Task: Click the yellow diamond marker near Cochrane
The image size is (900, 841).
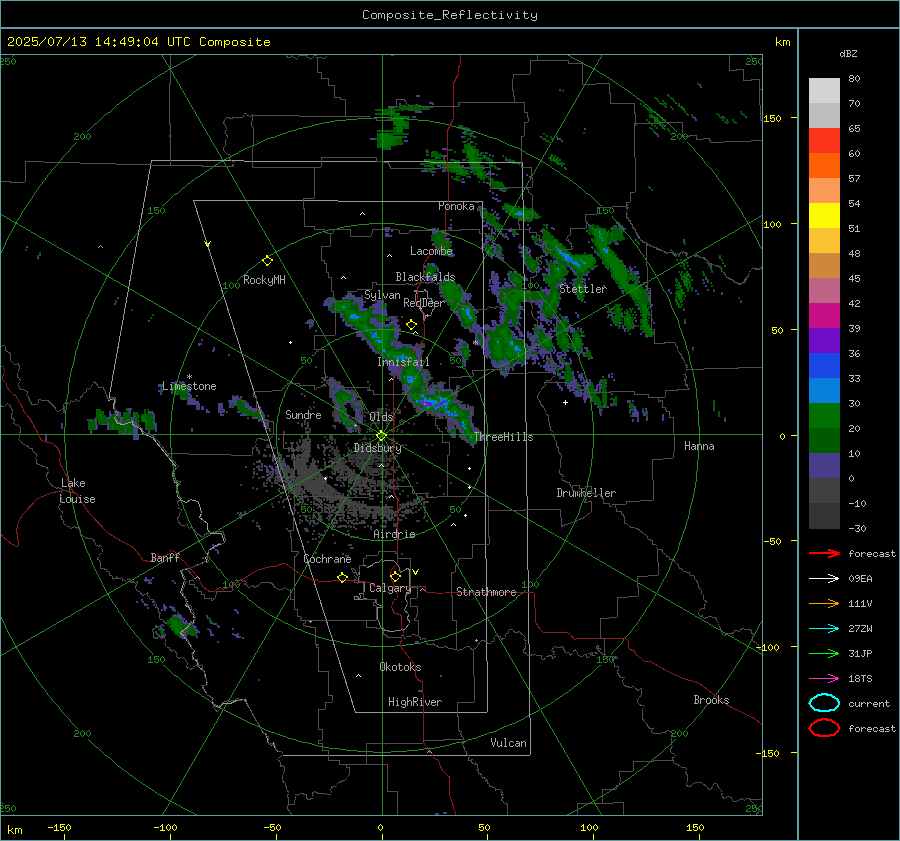Action: 343,578
